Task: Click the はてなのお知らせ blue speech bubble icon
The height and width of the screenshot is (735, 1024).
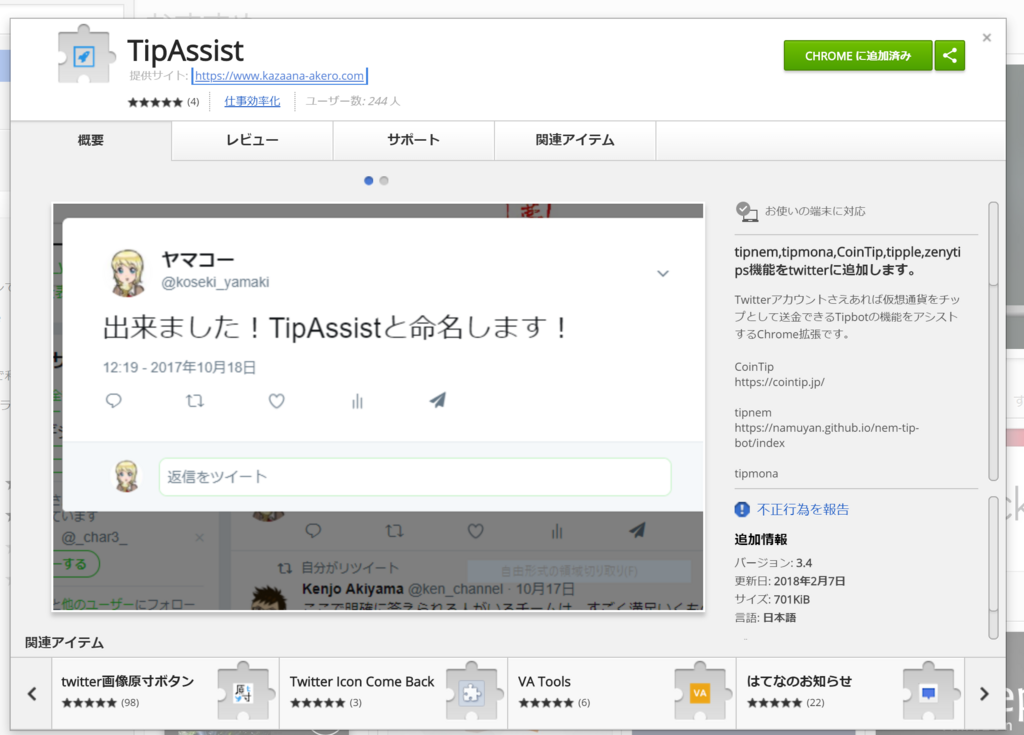Action: point(930,692)
